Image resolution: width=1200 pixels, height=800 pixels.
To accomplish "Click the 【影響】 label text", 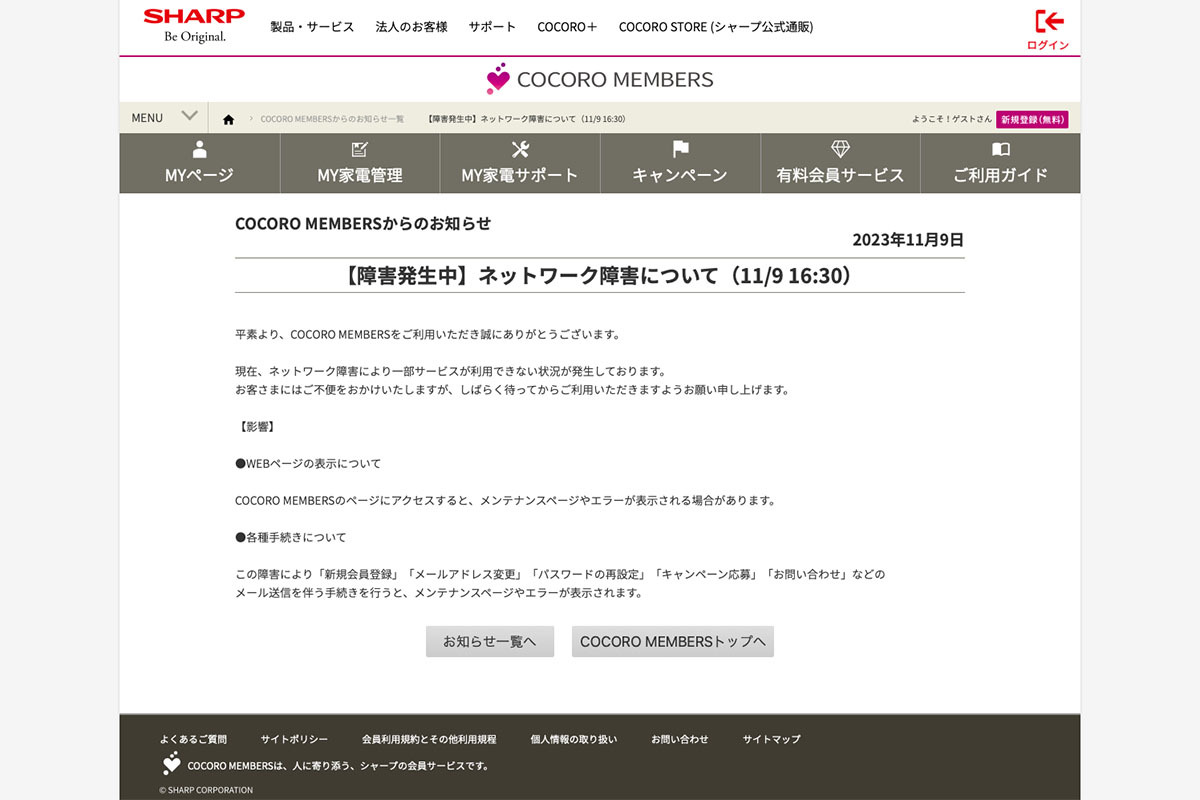I will pyautogui.click(x=255, y=427).
